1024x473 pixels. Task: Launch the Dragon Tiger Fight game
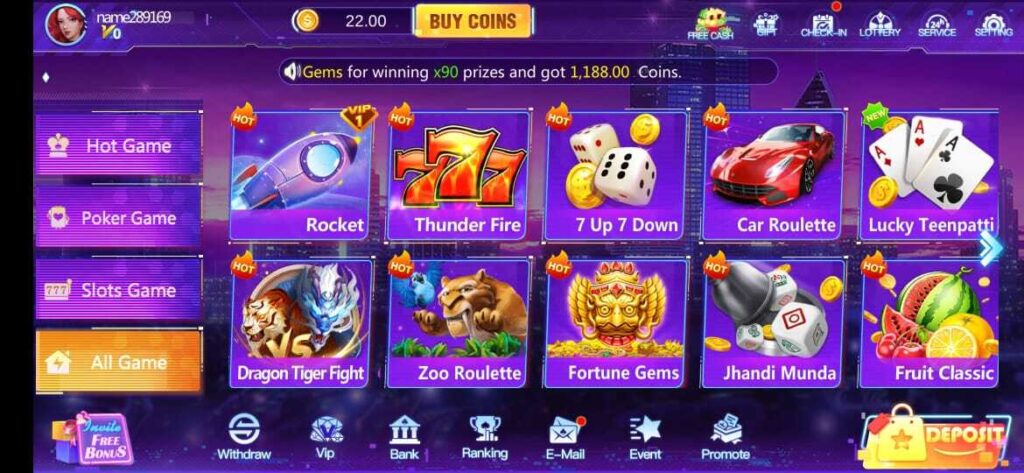point(301,323)
